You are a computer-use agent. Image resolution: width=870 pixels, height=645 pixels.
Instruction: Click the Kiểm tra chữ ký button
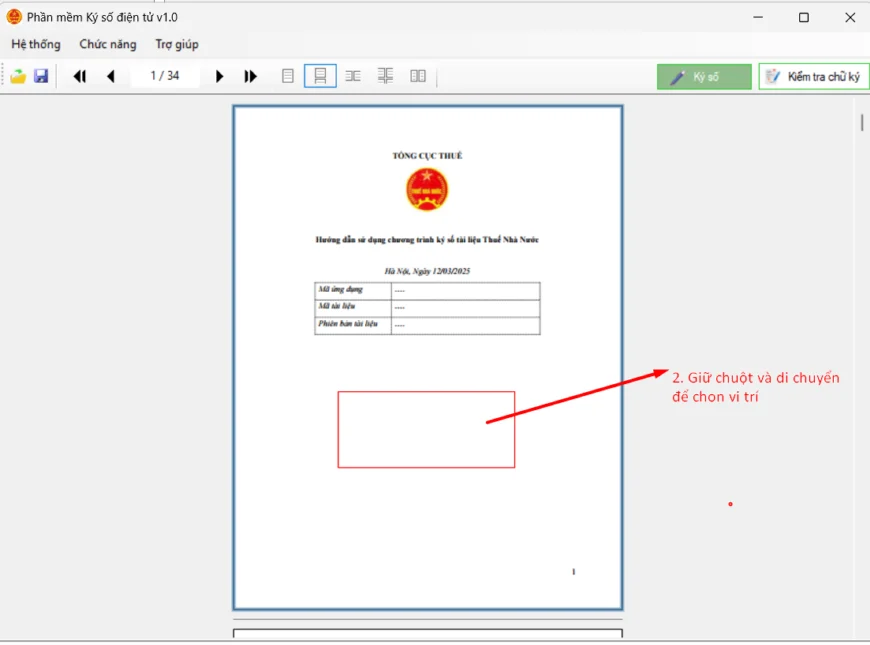coord(814,77)
